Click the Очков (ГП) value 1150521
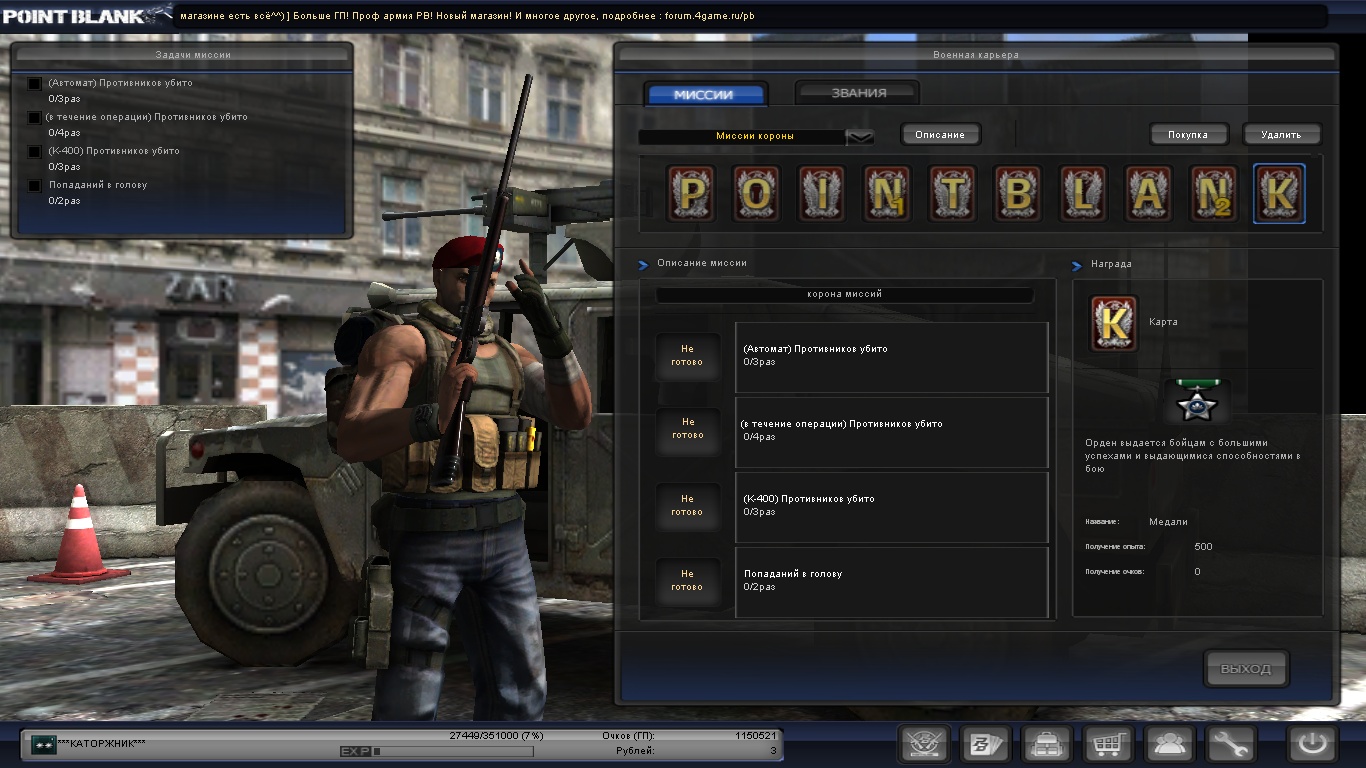 point(756,735)
